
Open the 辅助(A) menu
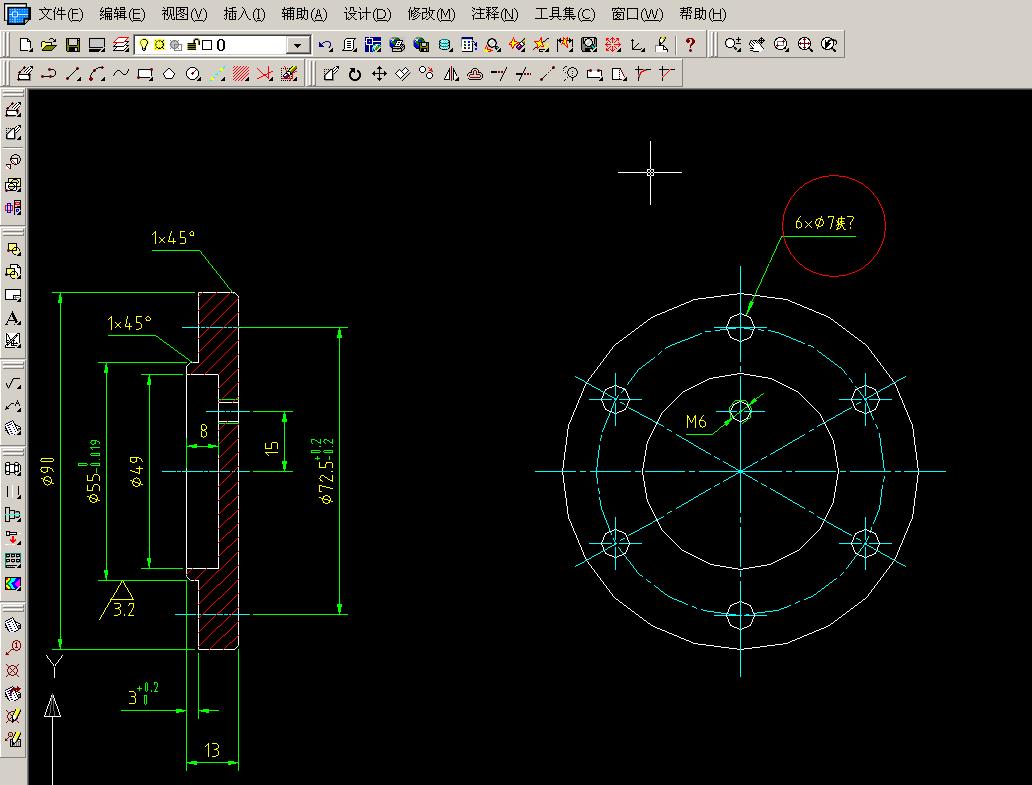pyautogui.click(x=304, y=14)
